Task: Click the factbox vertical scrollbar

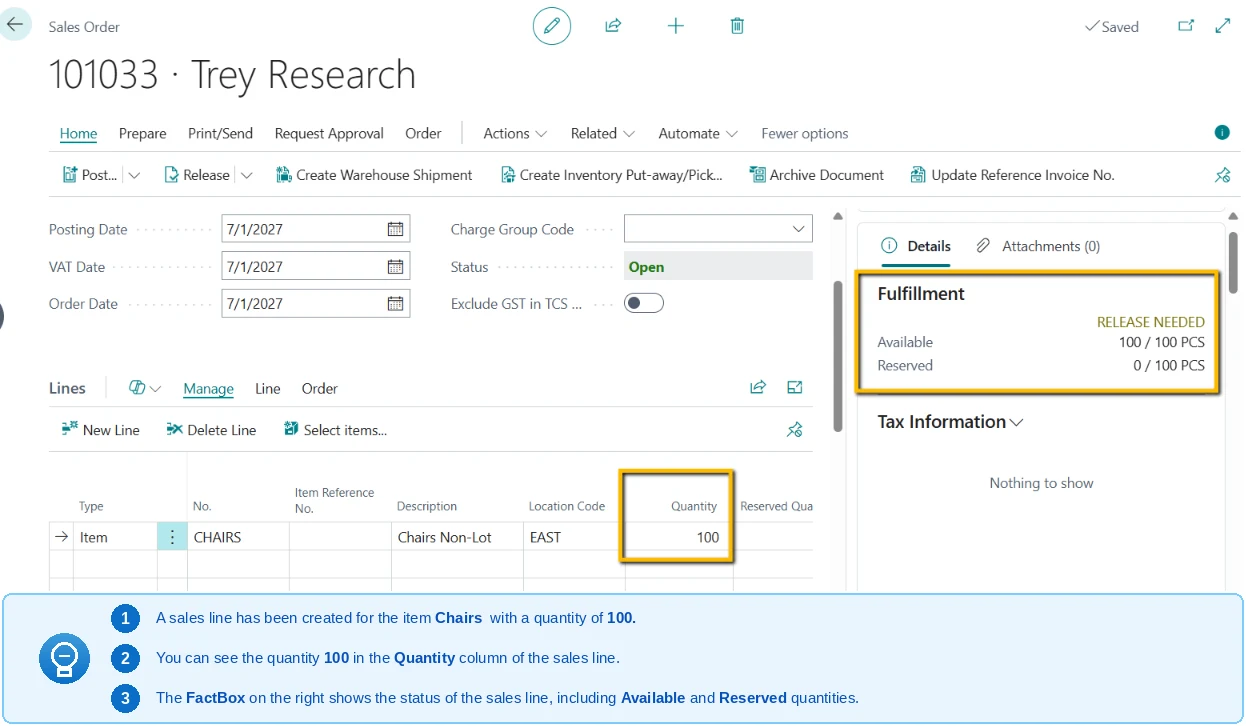Action: click(1233, 263)
